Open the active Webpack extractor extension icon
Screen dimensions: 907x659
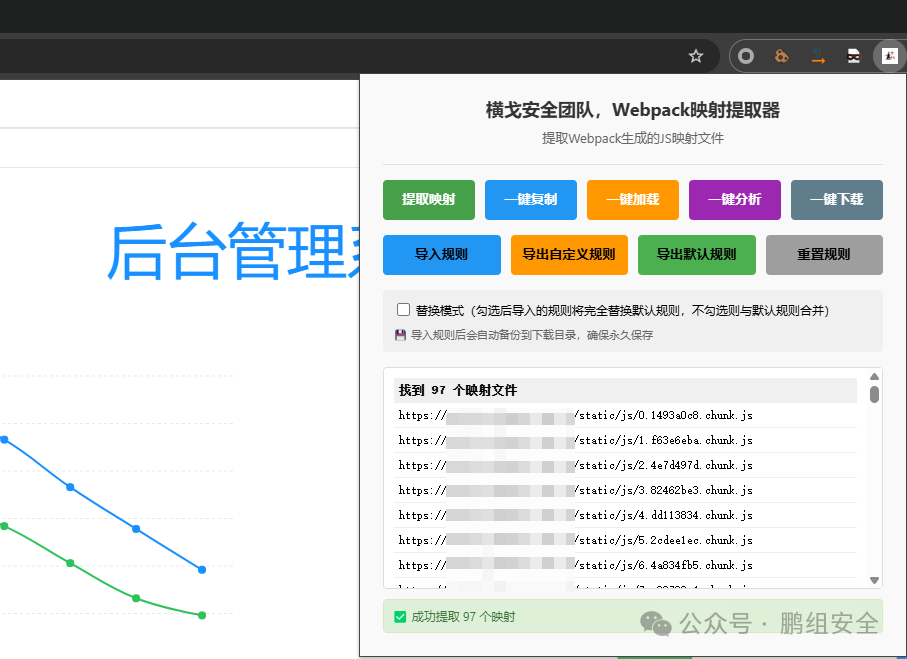pos(889,56)
